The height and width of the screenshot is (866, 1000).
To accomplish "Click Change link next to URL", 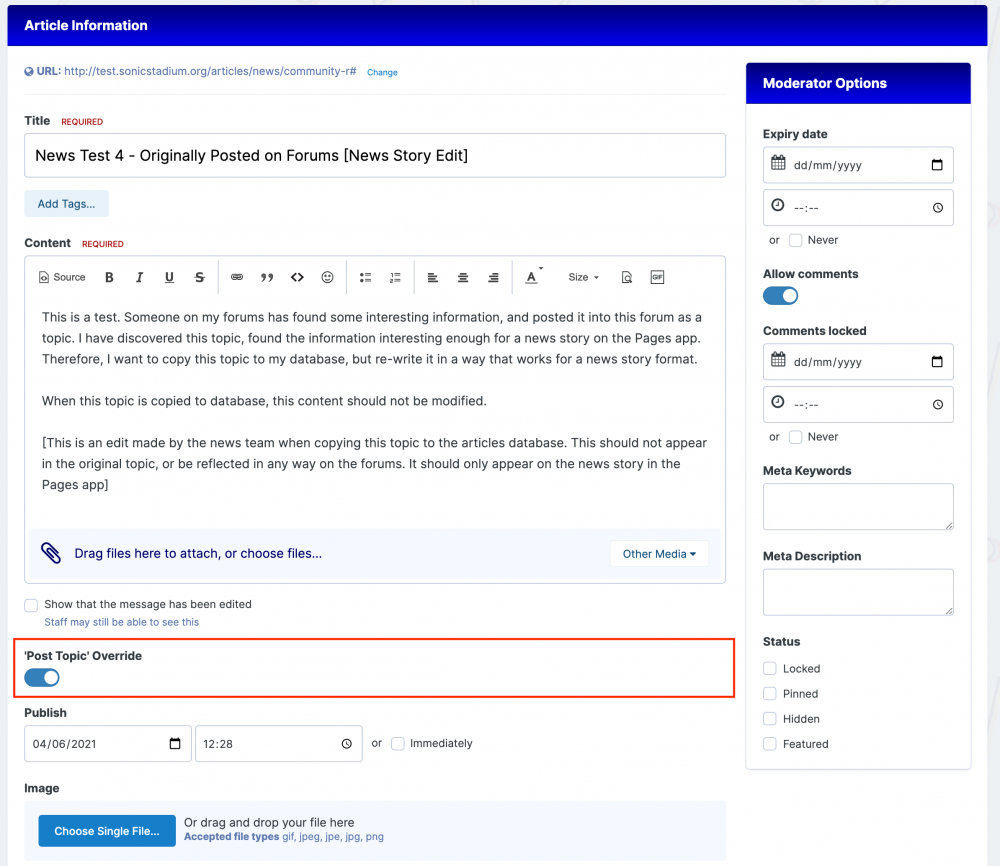I will tap(382, 73).
